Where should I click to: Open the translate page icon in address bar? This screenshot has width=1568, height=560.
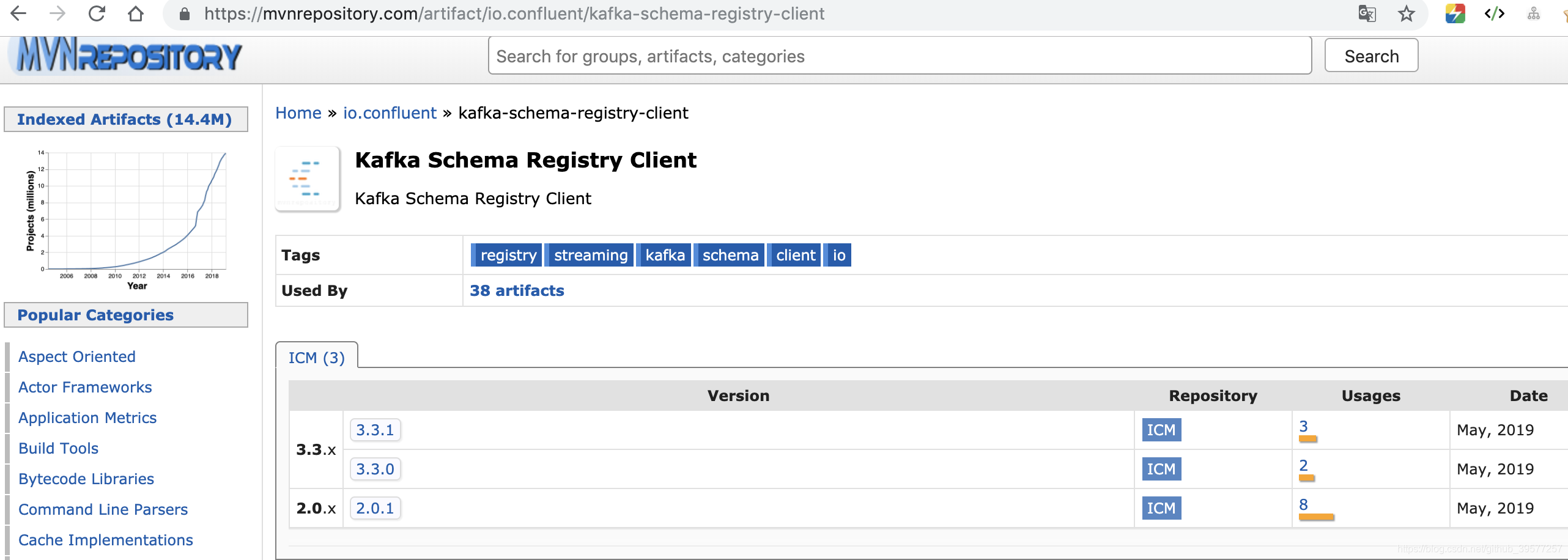pyautogui.click(x=1367, y=13)
